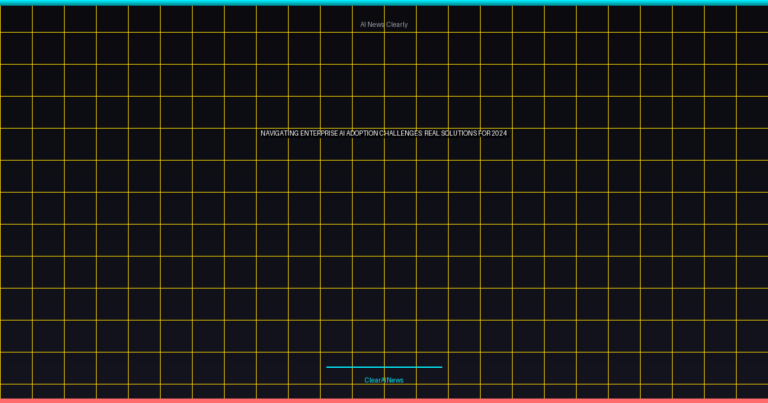This screenshot has width=768, height=403.
Task: Click the word "News" in the site title
Action: point(376,24)
